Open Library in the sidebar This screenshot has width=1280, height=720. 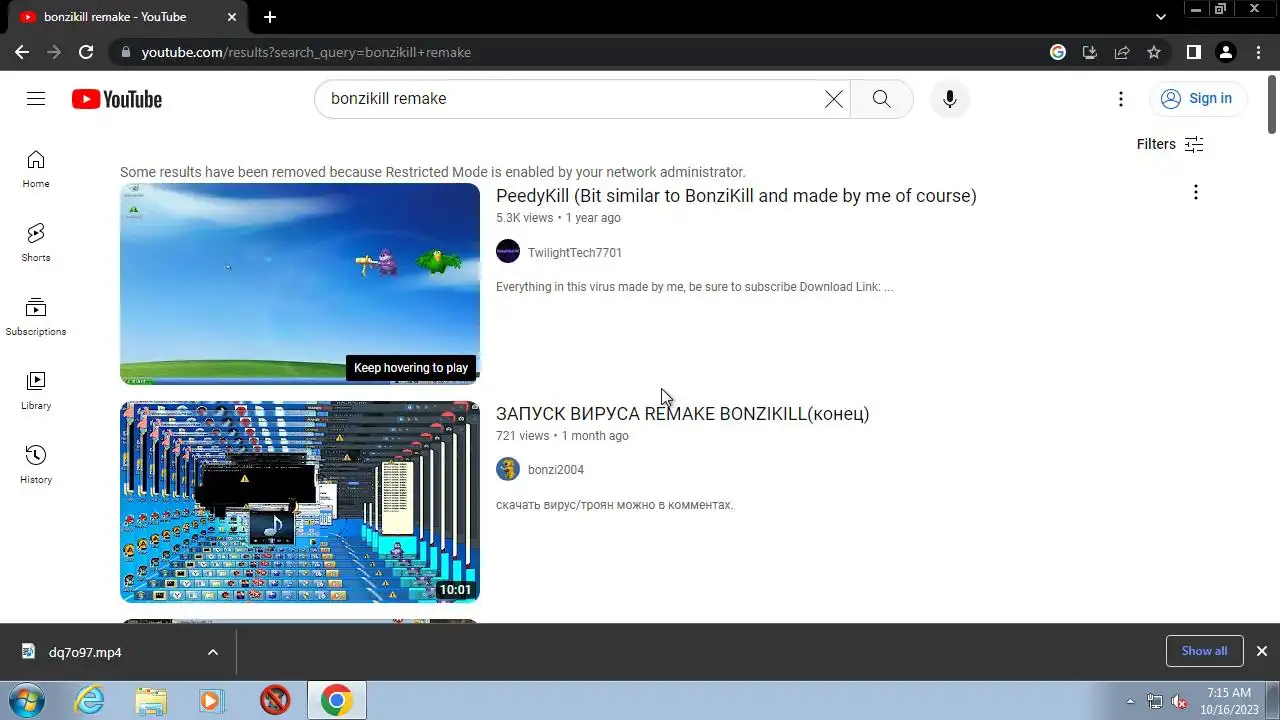coord(36,391)
